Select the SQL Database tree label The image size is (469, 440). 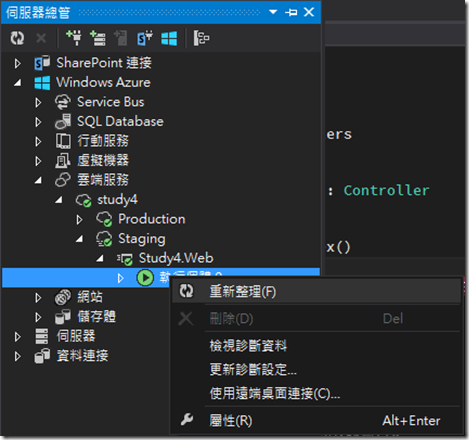click(120, 121)
